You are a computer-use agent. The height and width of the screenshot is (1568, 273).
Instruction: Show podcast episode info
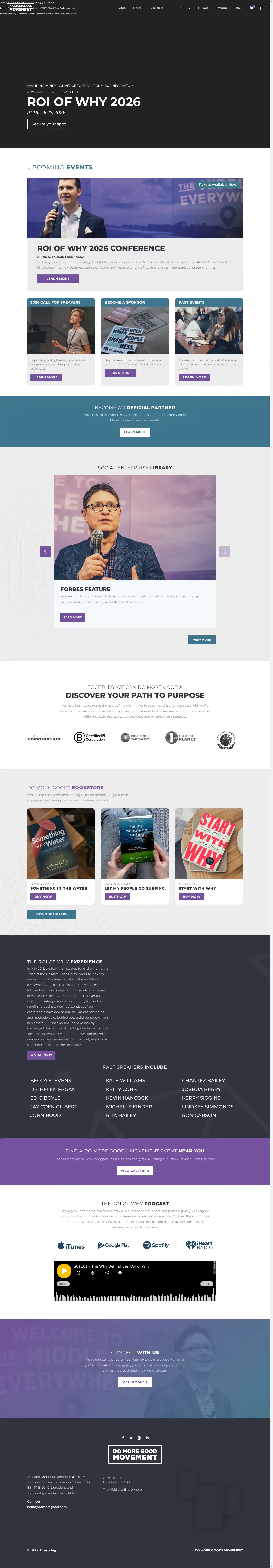point(120,1273)
